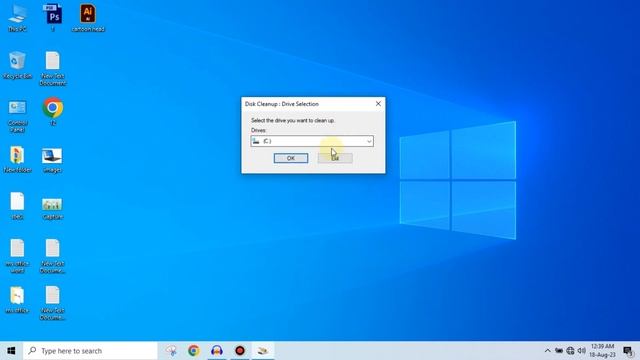
Task: Show hidden system tray icons
Action: pos(547,351)
